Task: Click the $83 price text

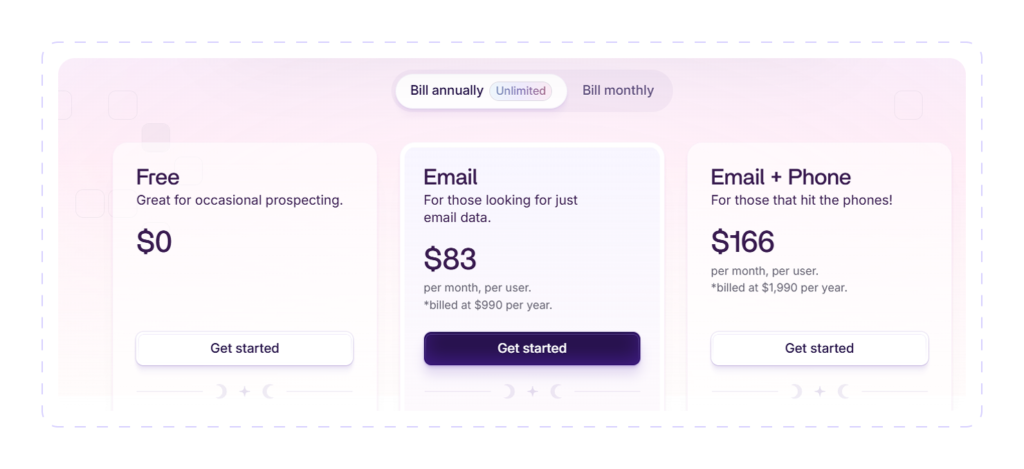Action: click(x=450, y=259)
